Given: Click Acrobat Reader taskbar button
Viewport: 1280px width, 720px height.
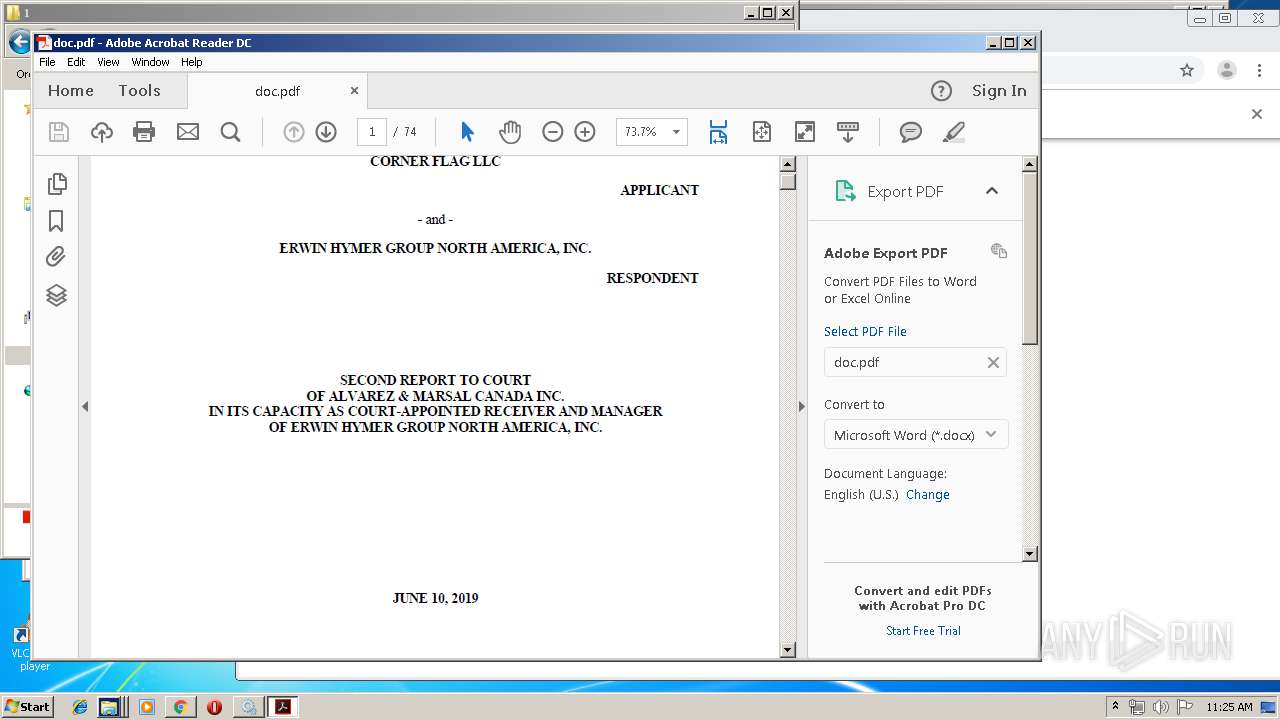Looking at the screenshot, I should (283, 707).
